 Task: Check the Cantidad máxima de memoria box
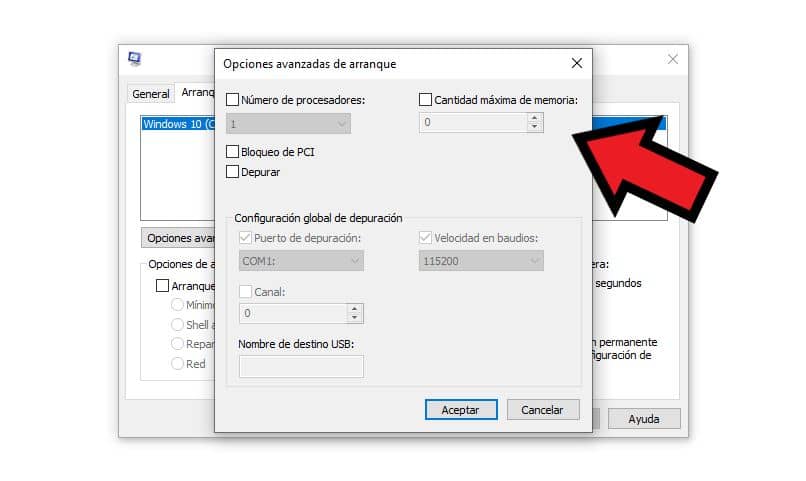pos(425,100)
